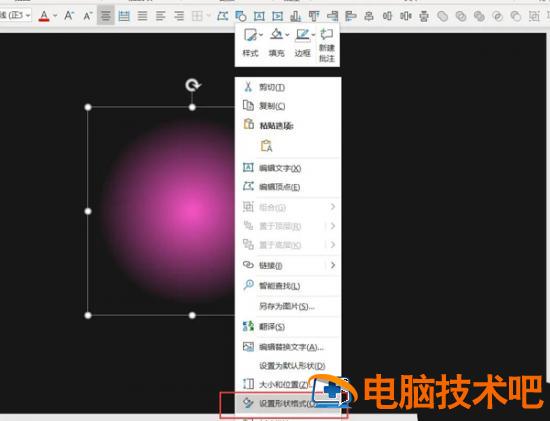
Task: Choose 编辑替换文字(A)... menu entry
Action: point(288,347)
